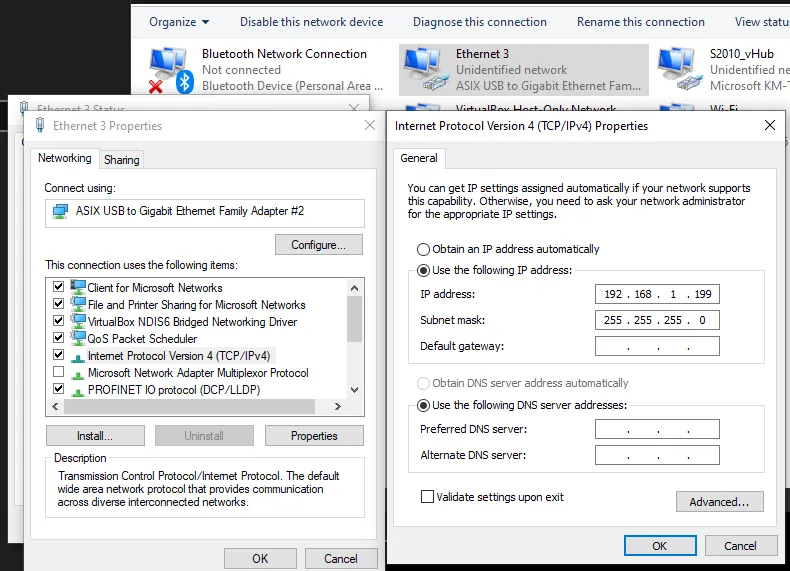Screen dimensions: 790x571
Task: Open the Organize dropdown menu
Action: (x=179, y=22)
